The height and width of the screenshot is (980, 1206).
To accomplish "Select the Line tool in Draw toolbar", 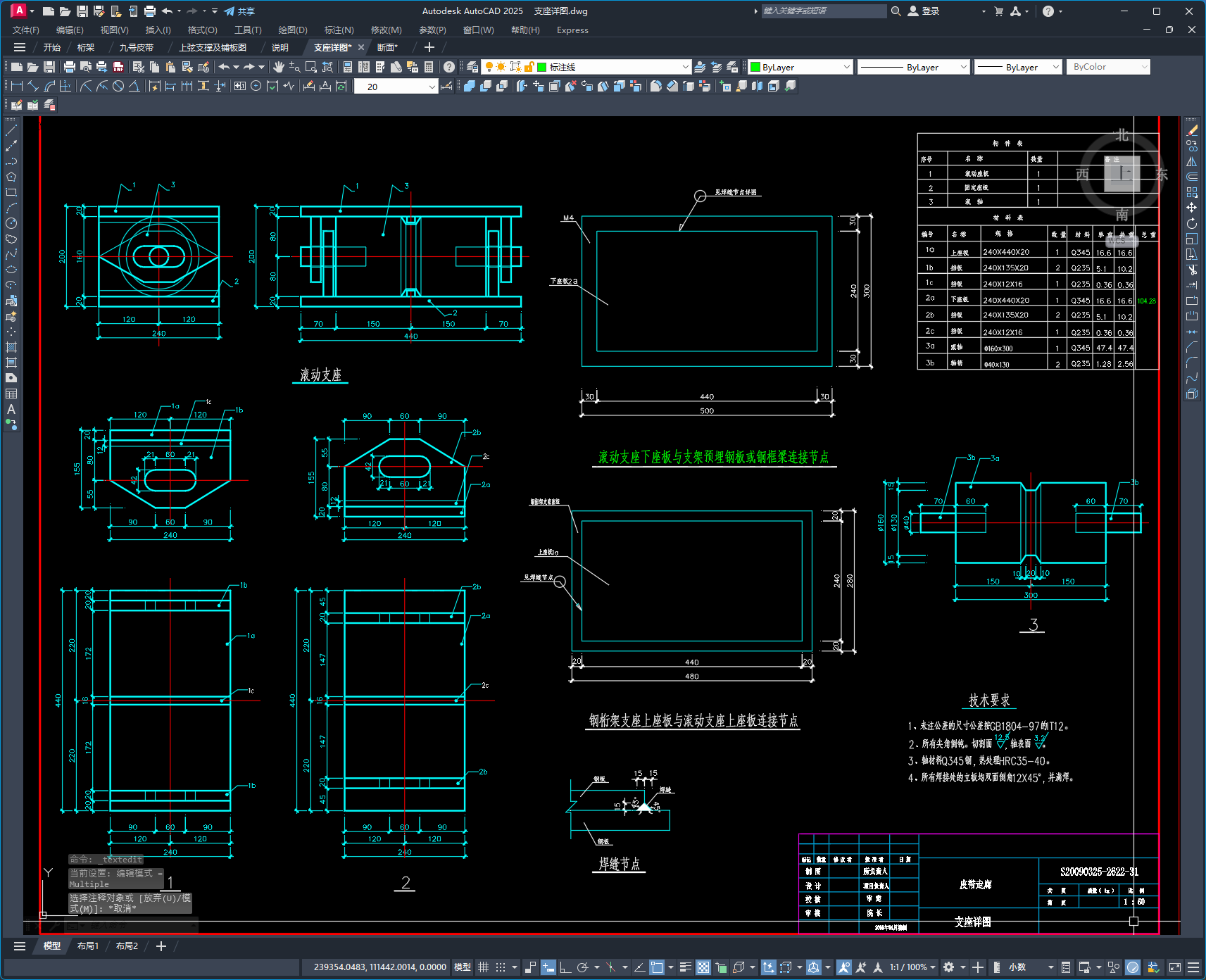I will (x=11, y=130).
